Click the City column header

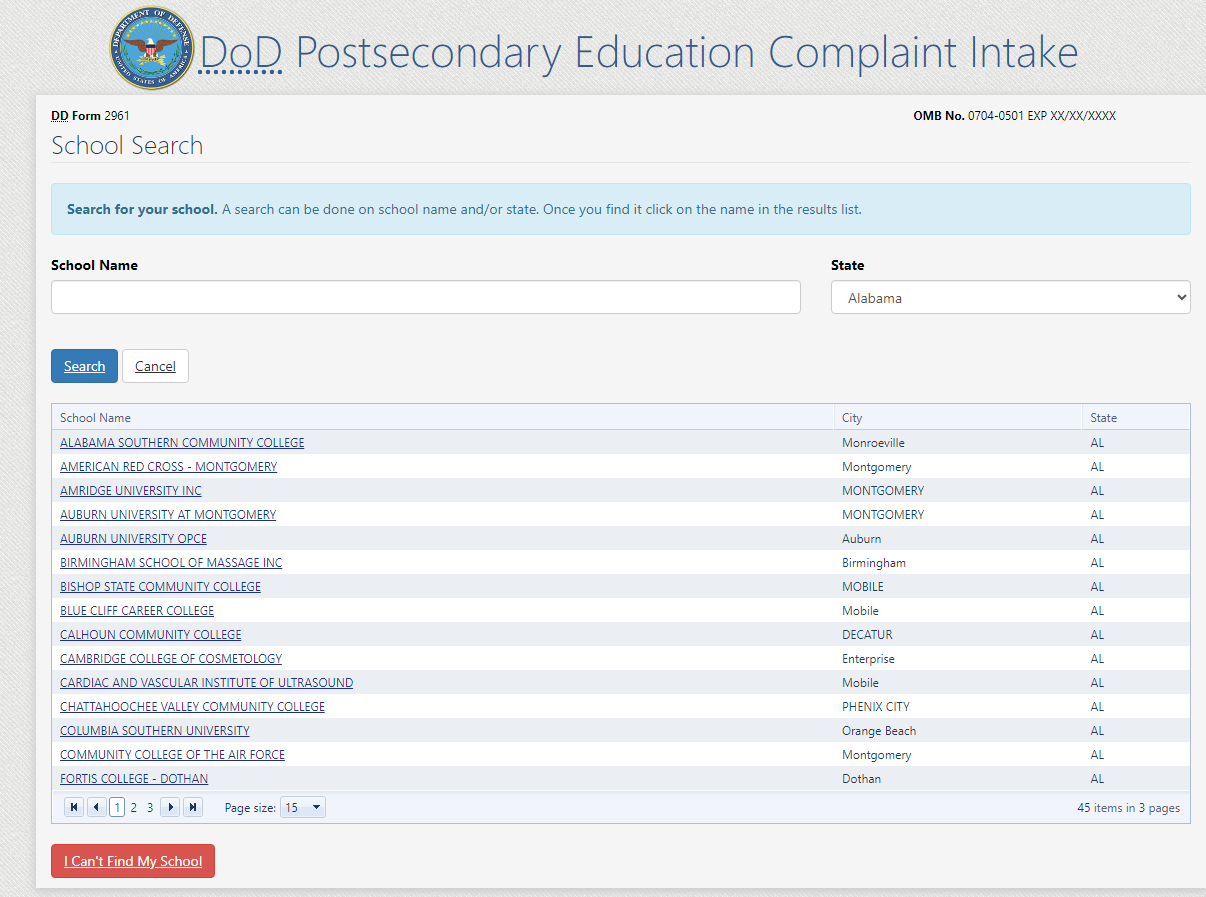click(852, 418)
